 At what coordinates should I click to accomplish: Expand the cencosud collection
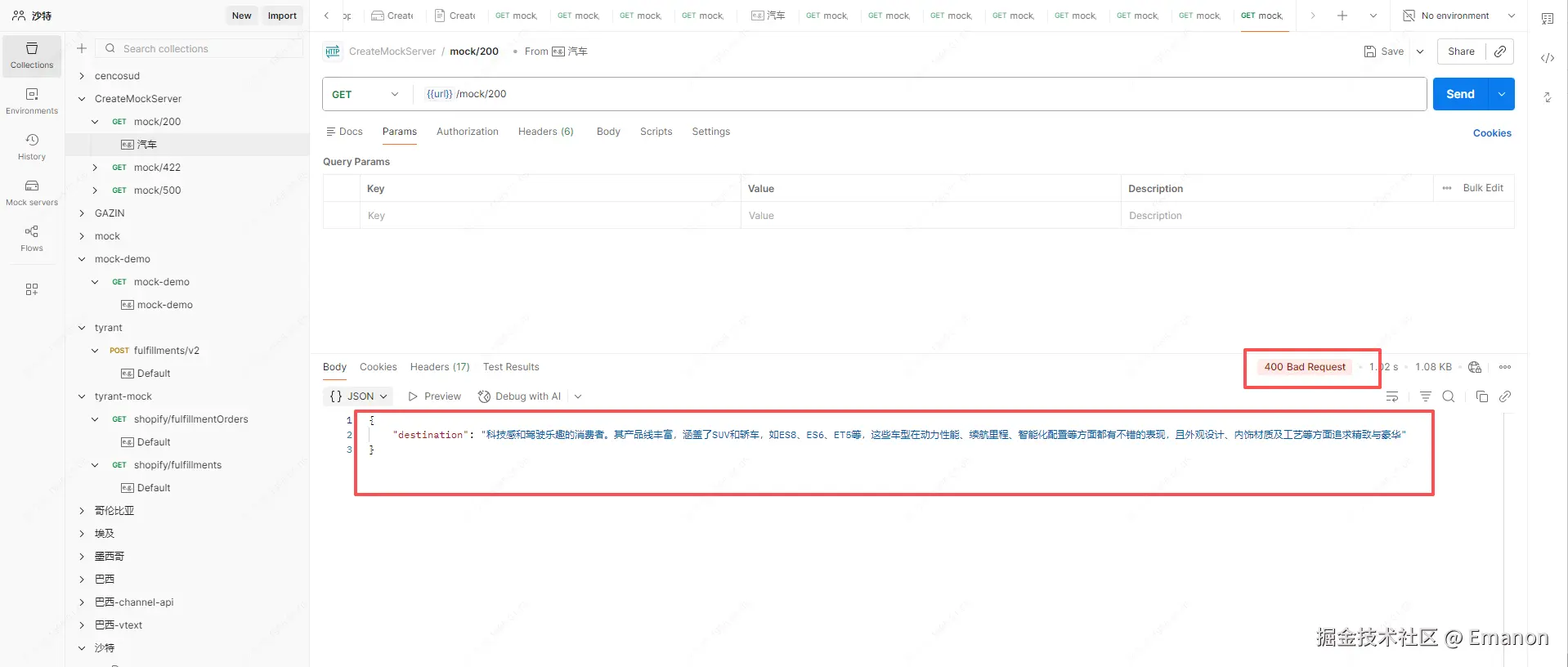tap(82, 76)
